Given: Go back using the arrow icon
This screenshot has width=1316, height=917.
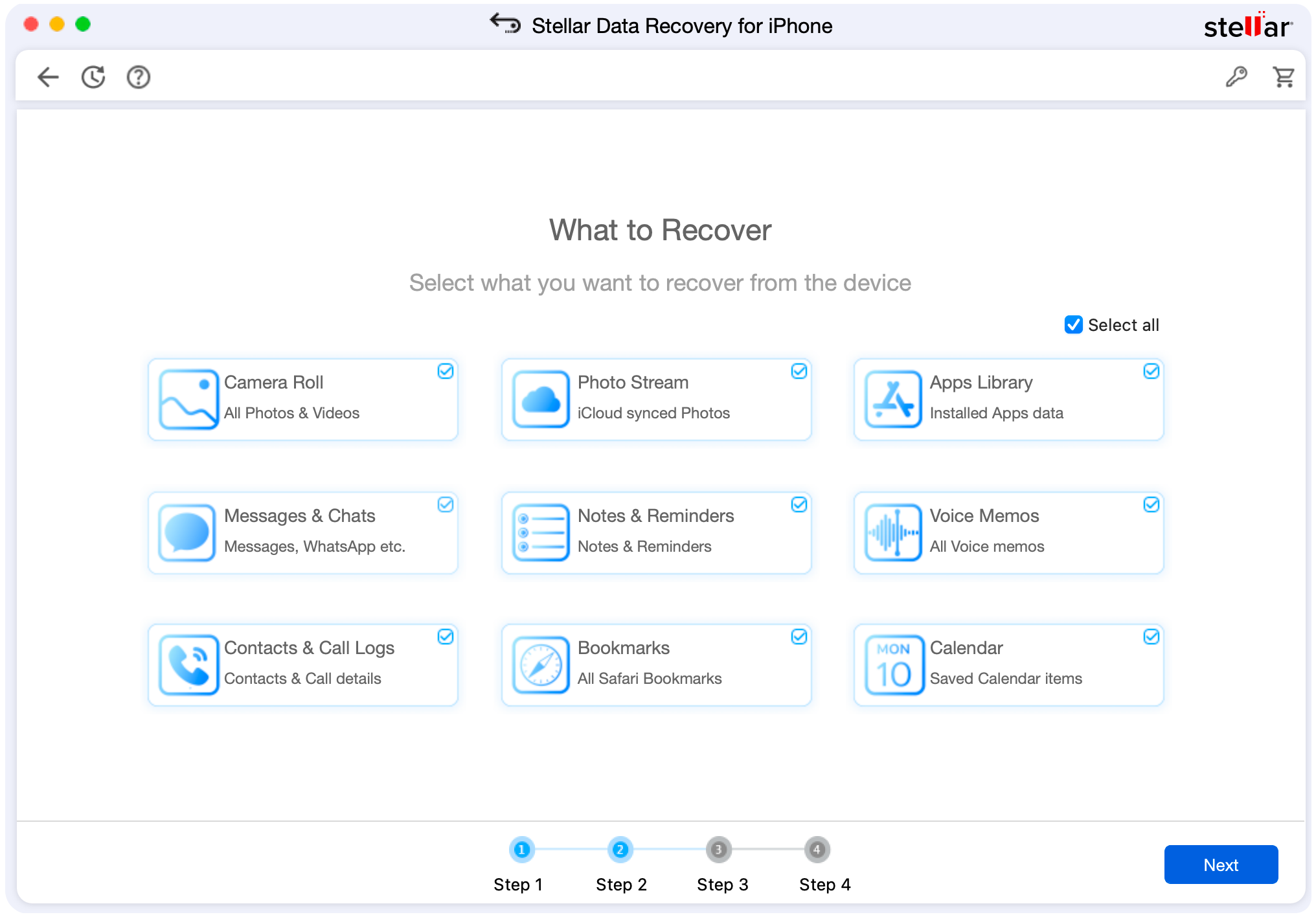Looking at the screenshot, I should click(47, 76).
